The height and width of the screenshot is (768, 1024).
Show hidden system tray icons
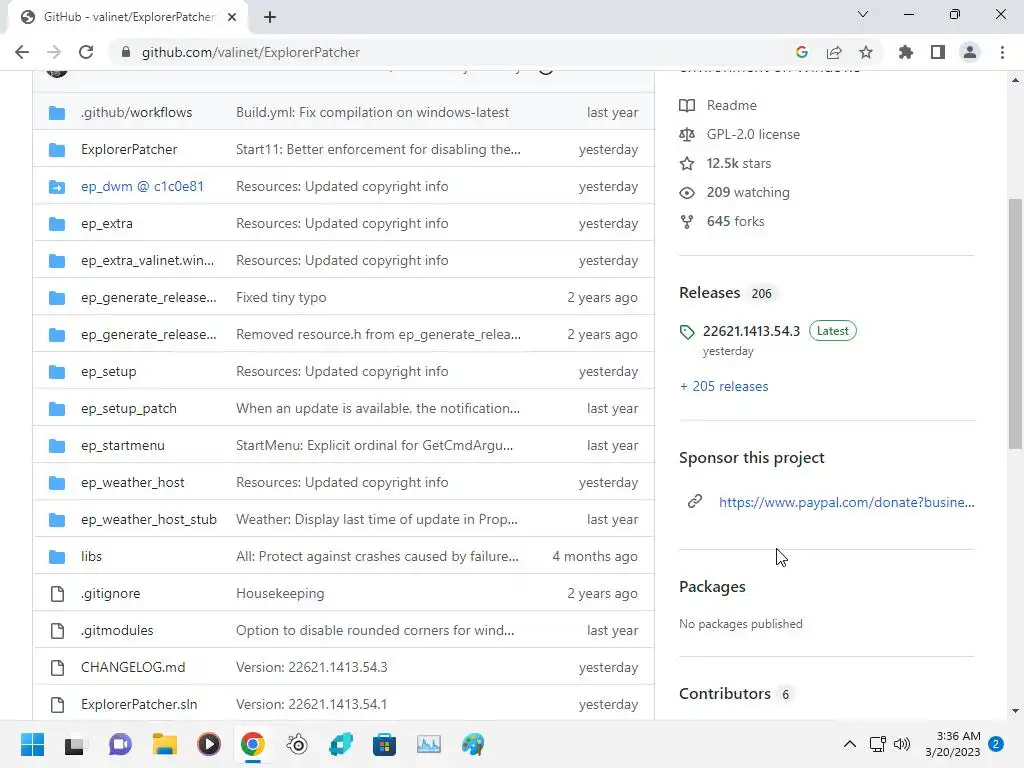(x=850, y=744)
